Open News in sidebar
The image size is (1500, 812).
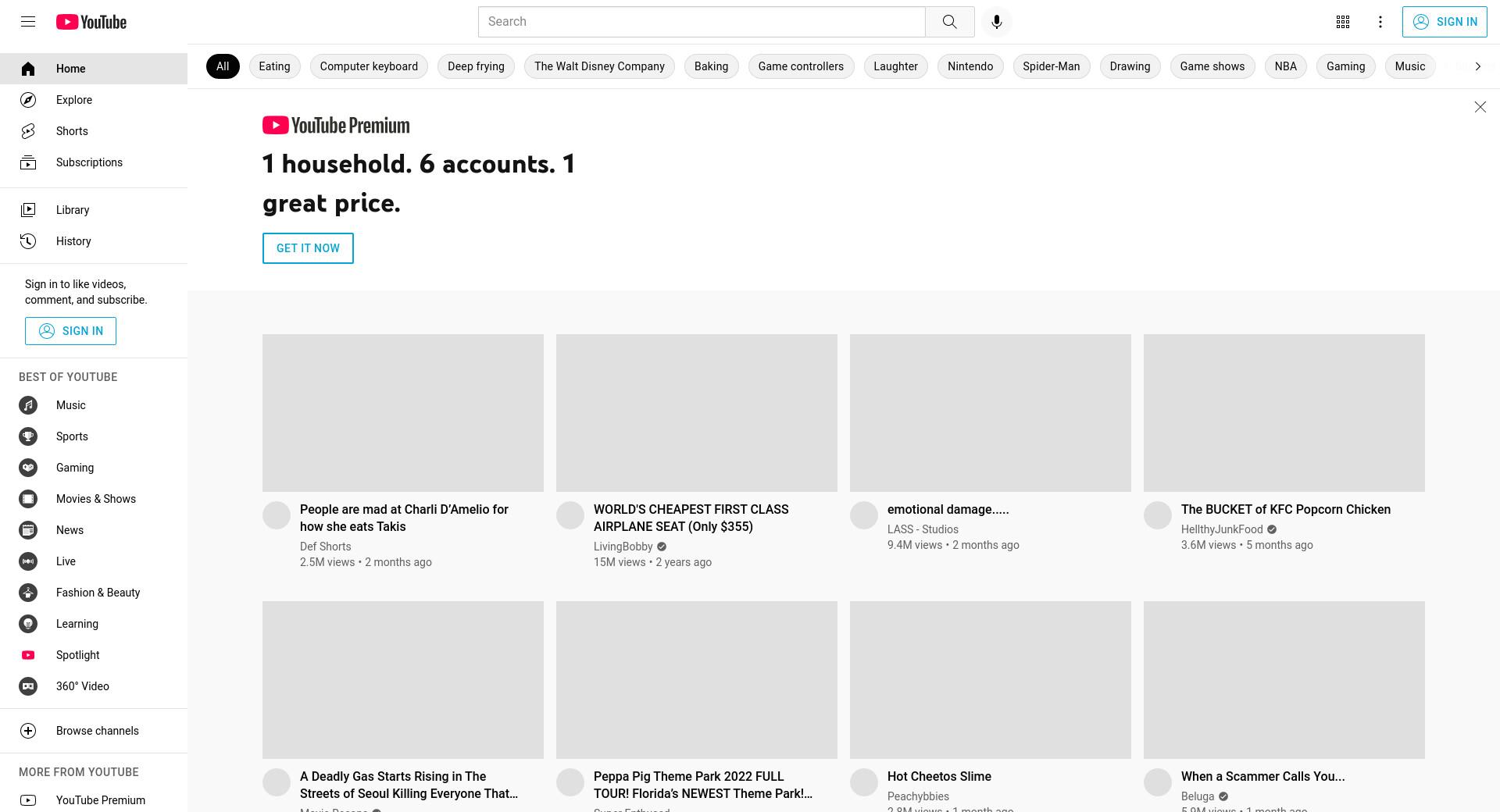pos(94,530)
